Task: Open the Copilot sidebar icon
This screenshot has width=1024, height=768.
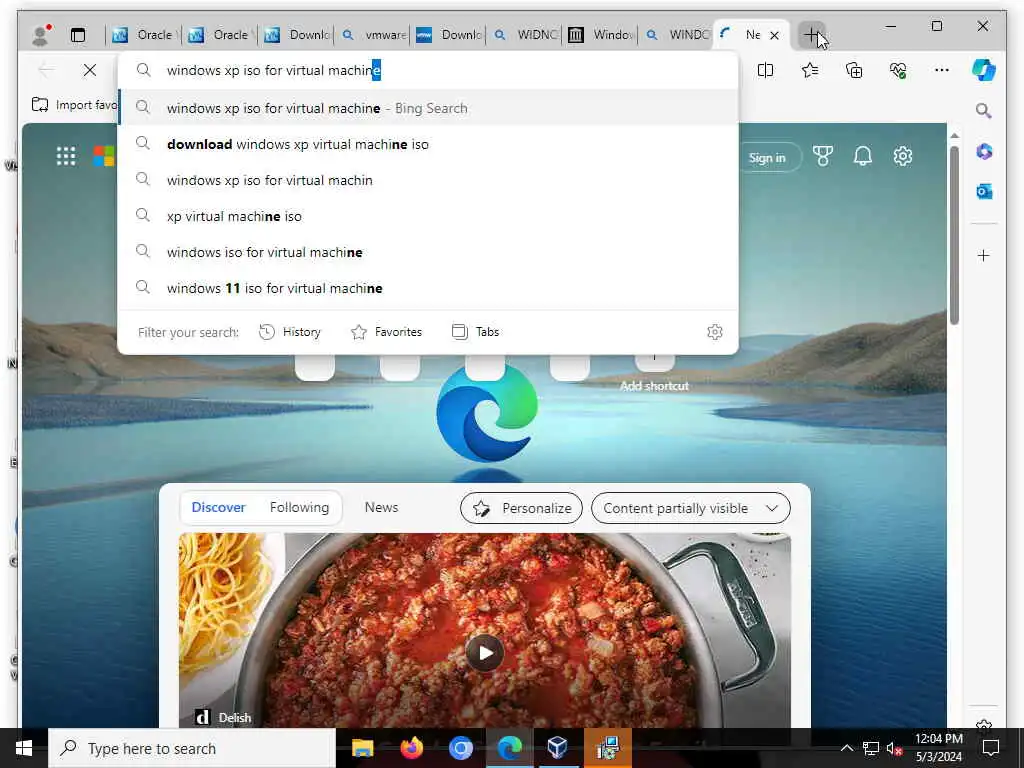Action: pos(984,70)
